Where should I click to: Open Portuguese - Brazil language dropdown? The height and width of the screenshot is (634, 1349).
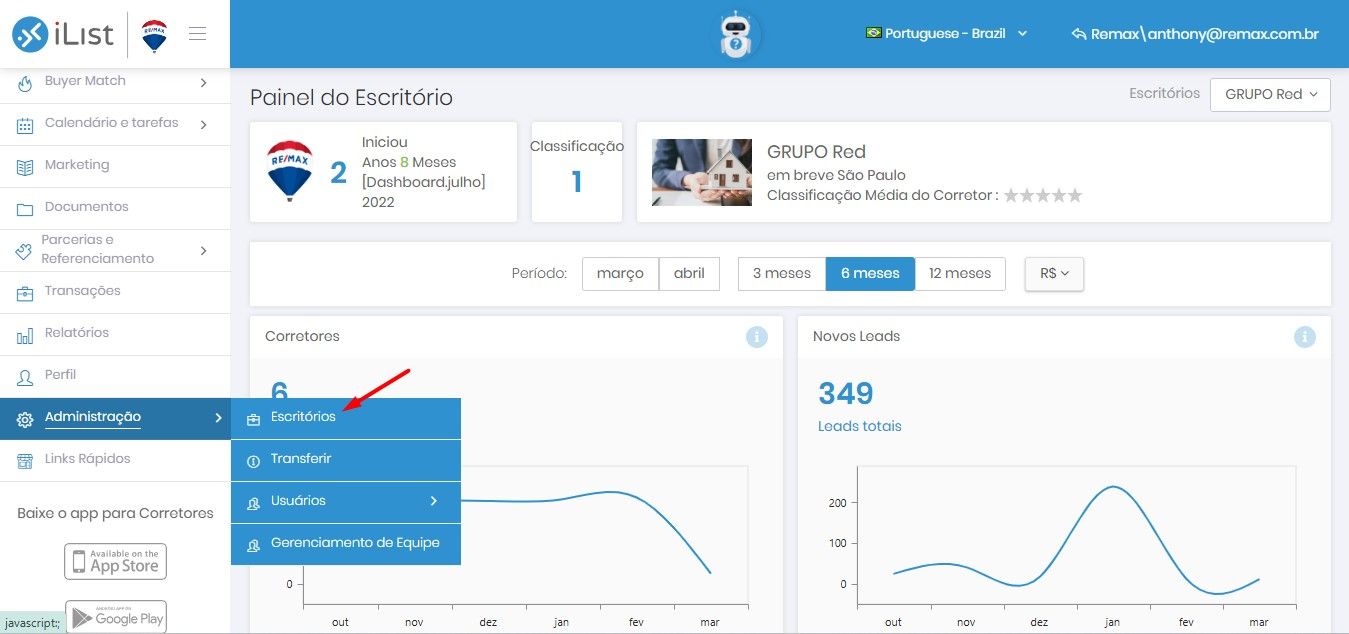click(x=946, y=33)
